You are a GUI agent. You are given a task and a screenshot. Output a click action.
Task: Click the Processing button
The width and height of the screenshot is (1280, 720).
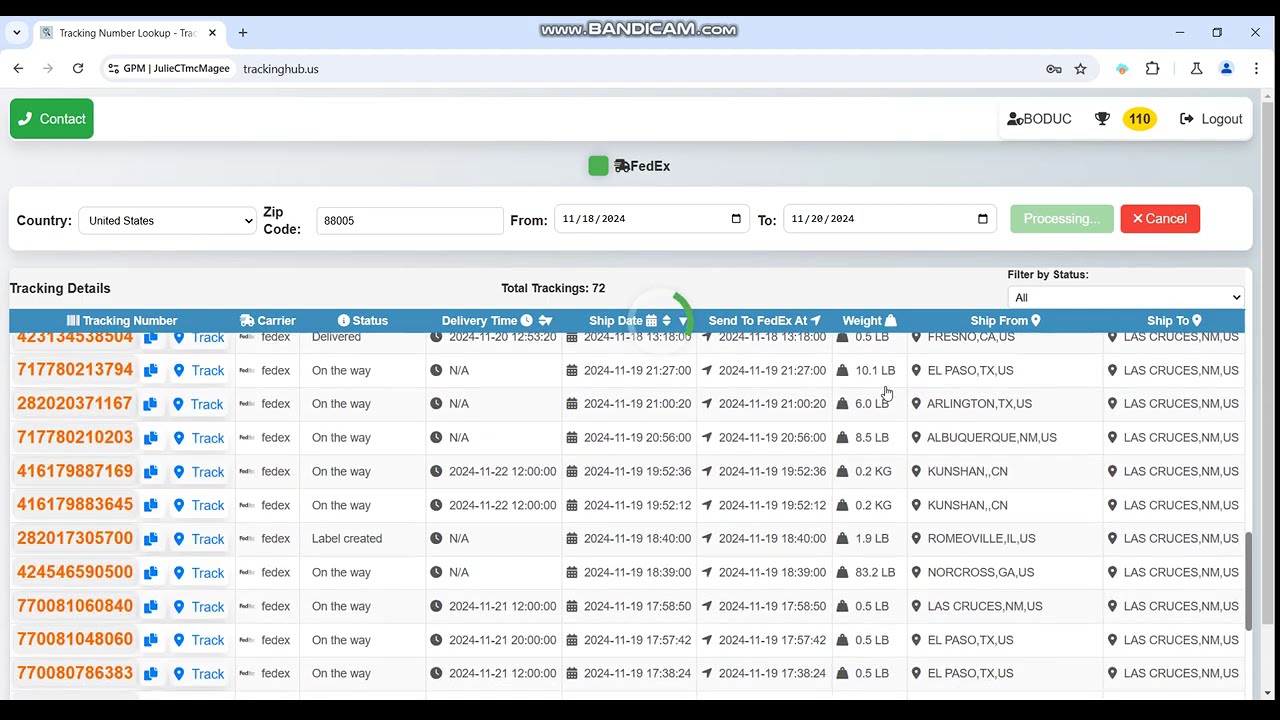point(1062,219)
